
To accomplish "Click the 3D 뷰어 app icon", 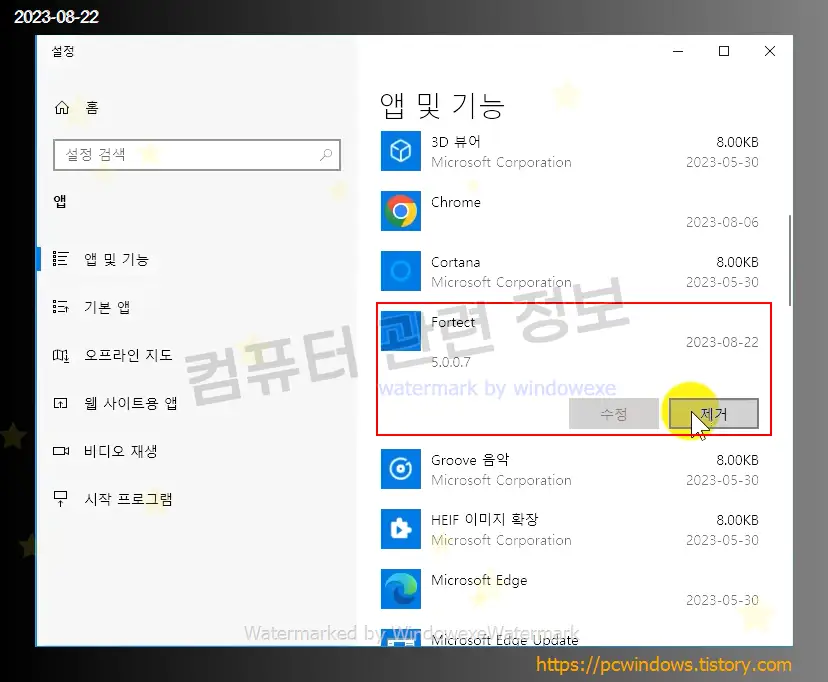I will click(x=401, y=151).
